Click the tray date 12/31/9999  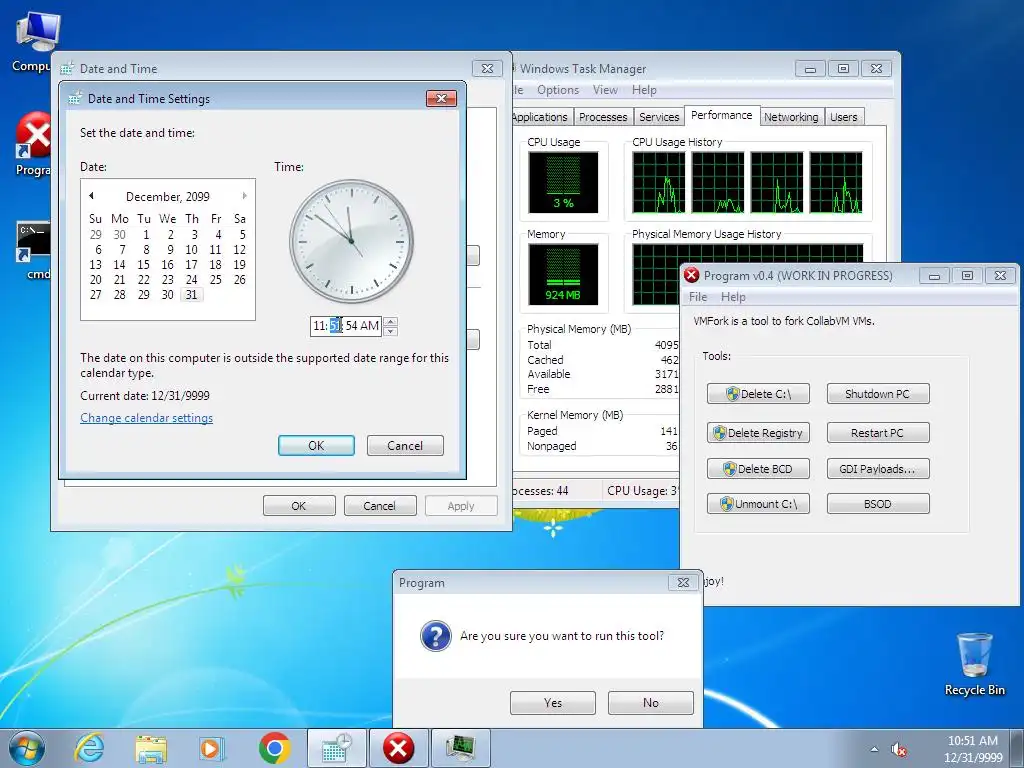[973, 758]
